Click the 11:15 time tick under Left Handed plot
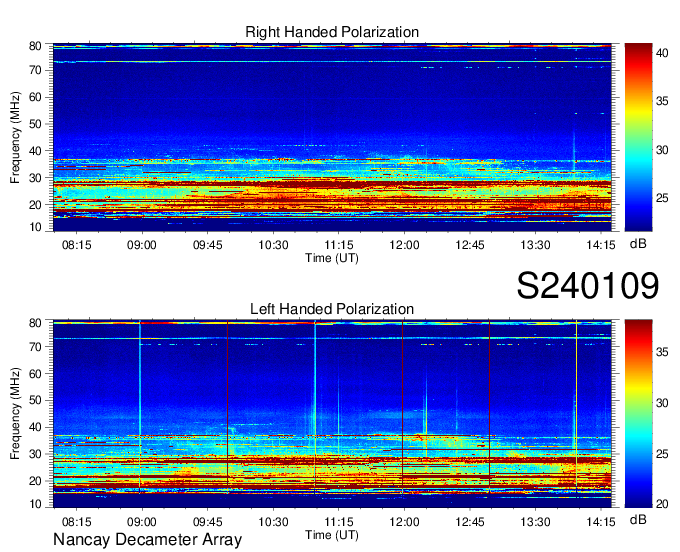680x552 pixels. tap(339, 522)
